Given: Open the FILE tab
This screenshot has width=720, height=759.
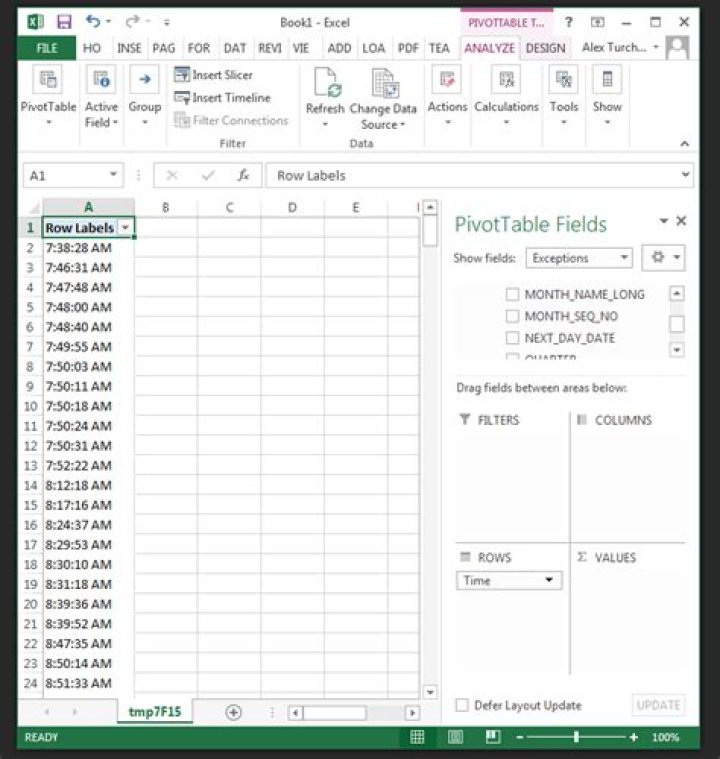Looking at the screenshot, I should click(46, 48).
